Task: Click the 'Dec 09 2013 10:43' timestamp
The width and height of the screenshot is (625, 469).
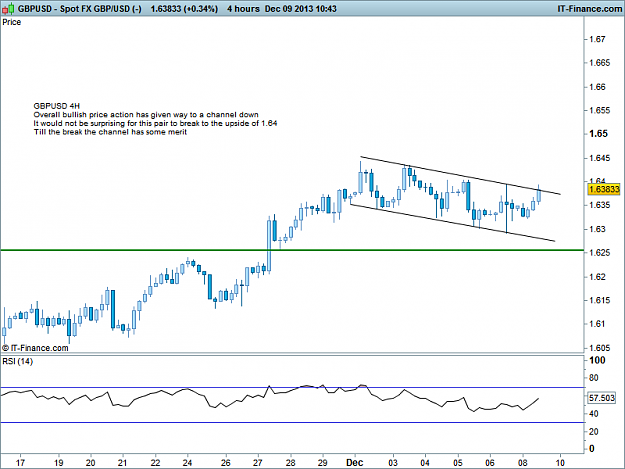Action: (301, 9)
